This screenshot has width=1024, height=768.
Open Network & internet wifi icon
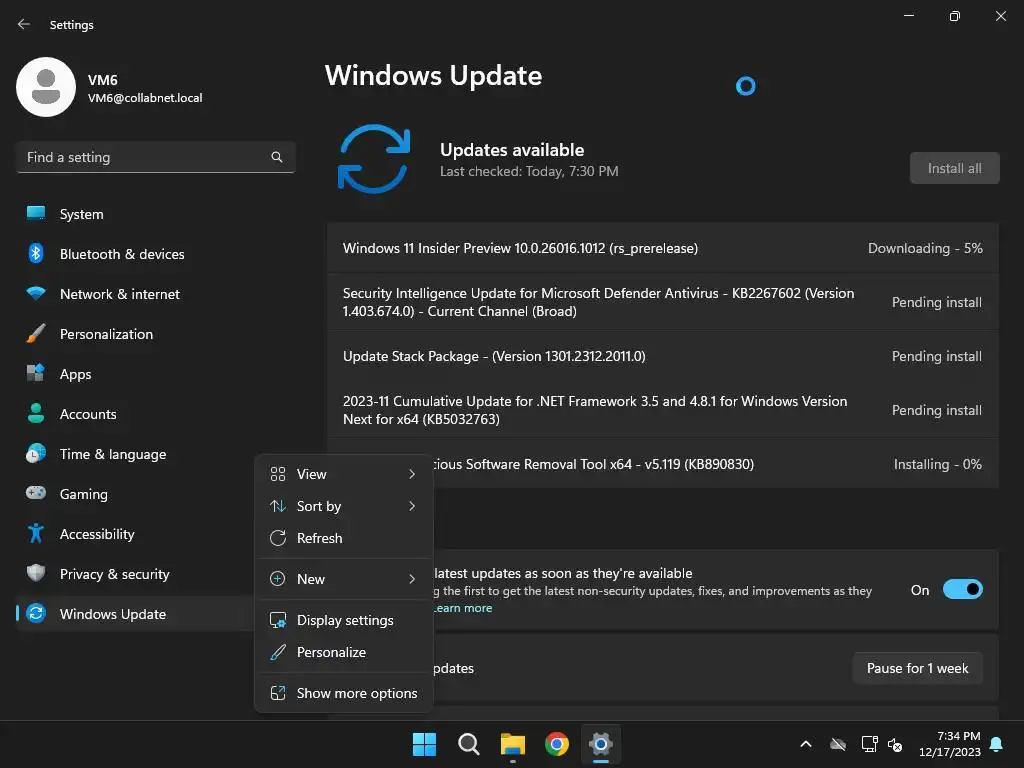pos(36,293)
